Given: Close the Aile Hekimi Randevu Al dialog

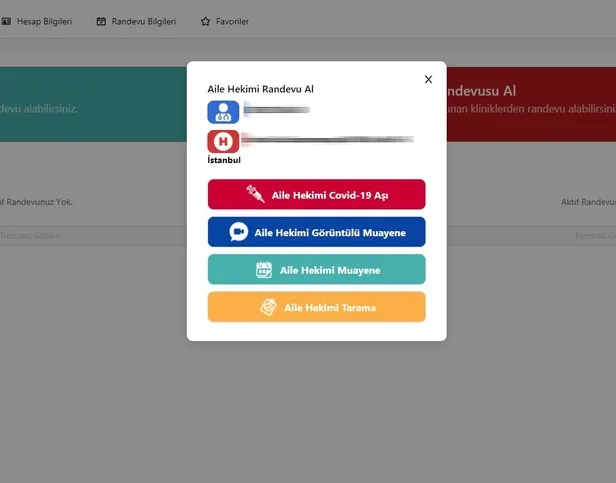Looking at the screenshot, I should coord(428,79).
